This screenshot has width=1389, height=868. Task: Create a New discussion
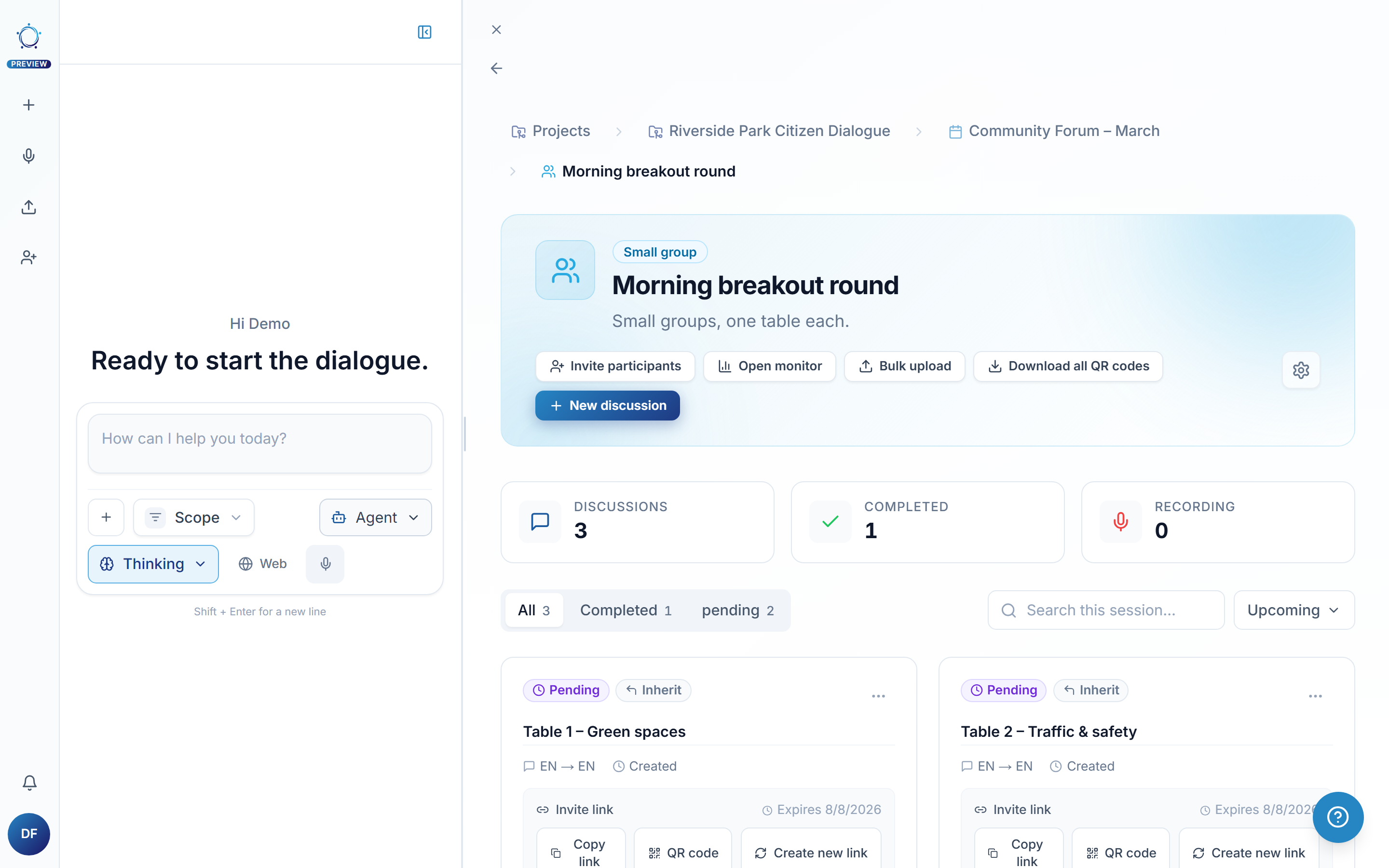click(x=607, y=405)
